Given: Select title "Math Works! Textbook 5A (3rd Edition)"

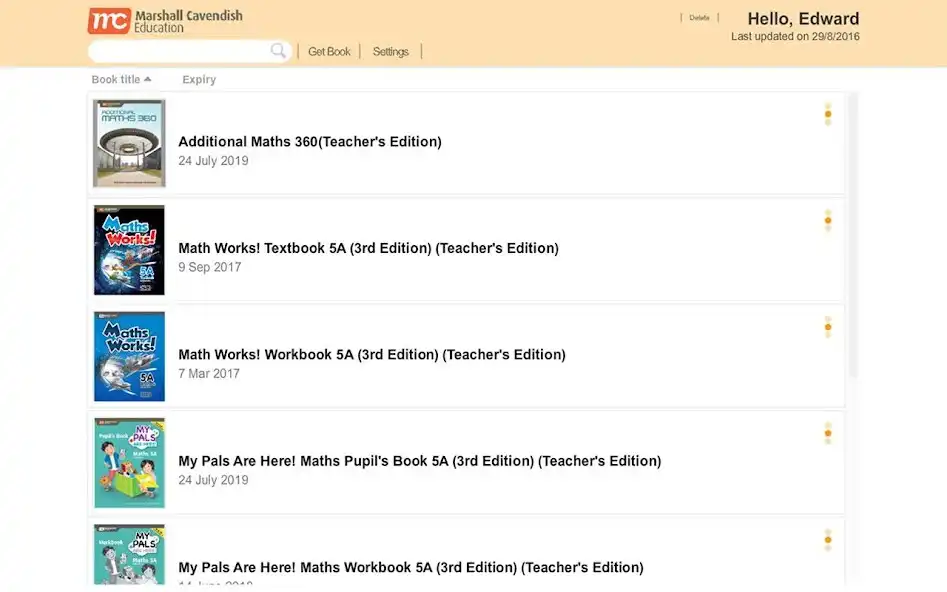Looking at the screenshot, I should [305, 248].
